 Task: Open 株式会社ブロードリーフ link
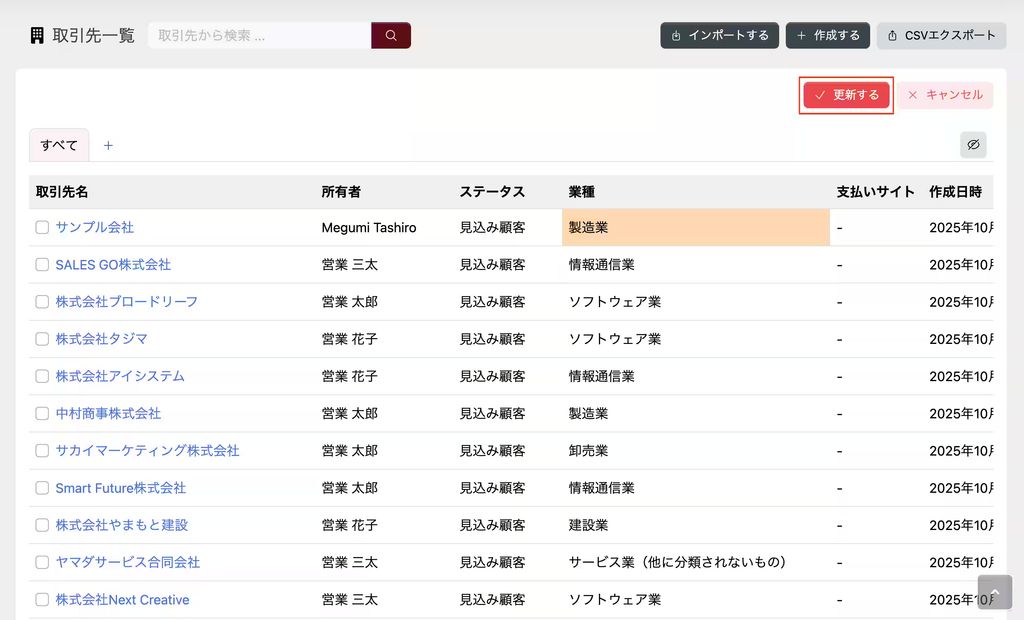[x=127, y=302]
